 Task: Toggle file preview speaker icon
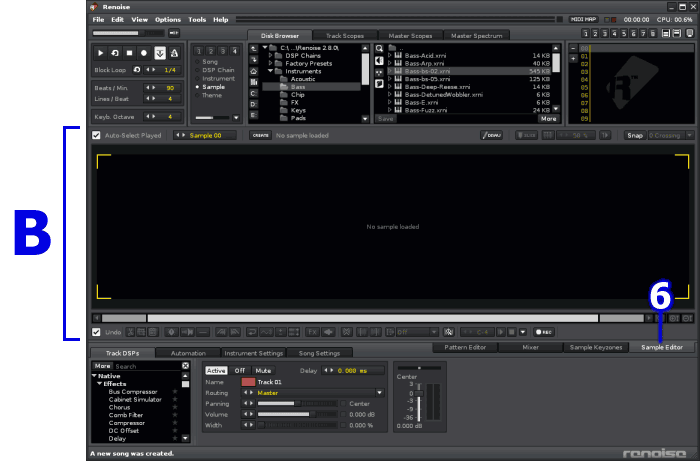click(379, 60)
